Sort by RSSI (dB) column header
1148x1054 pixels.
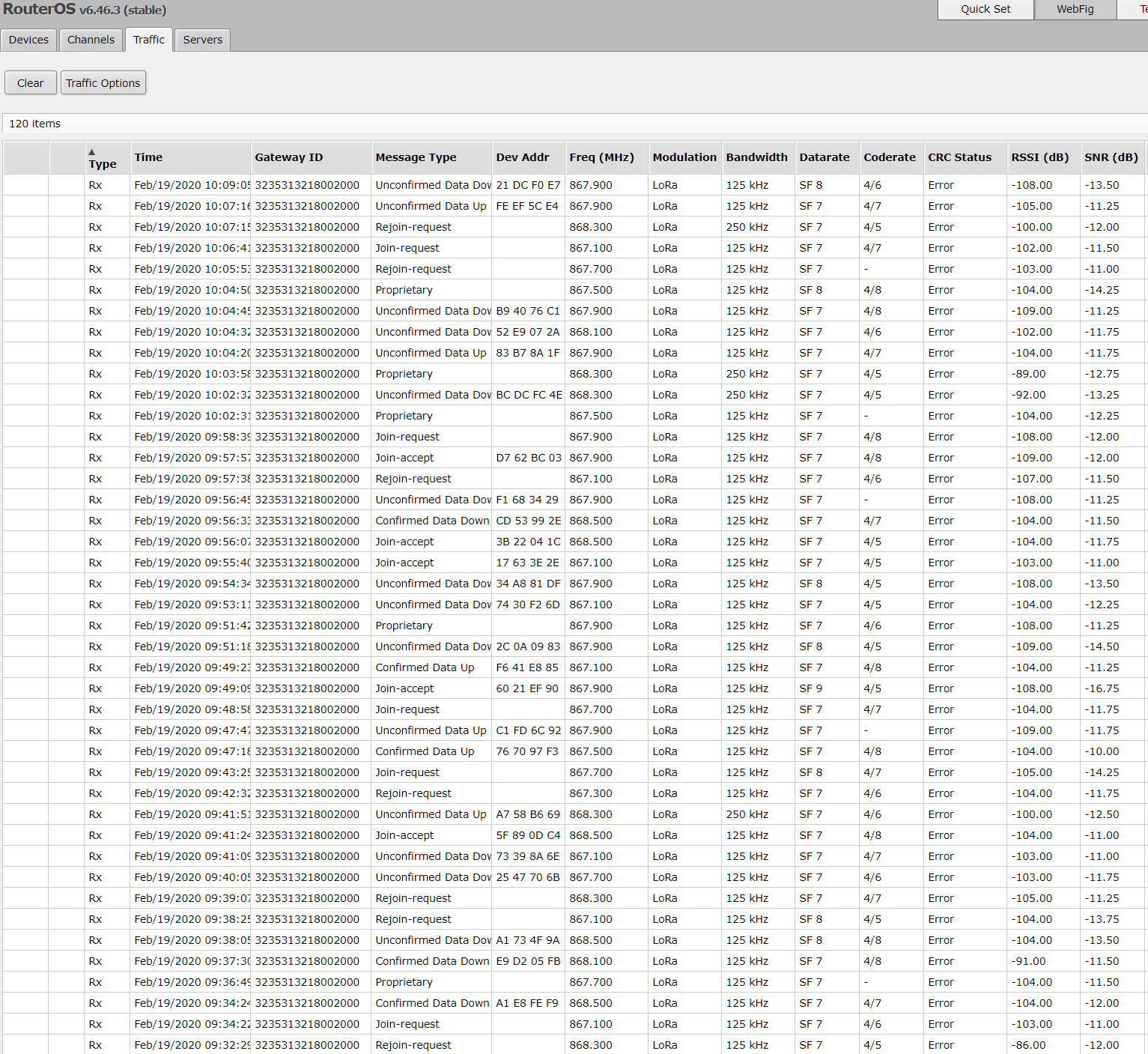[1039, 157]
